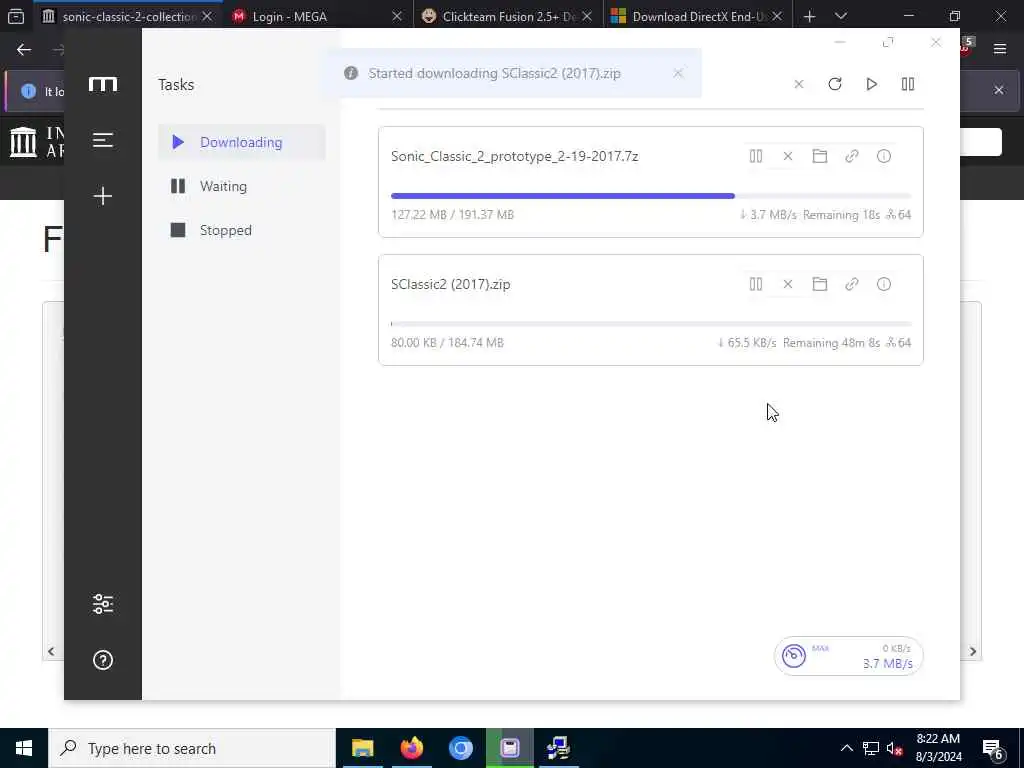Resume all tasks with toolbar play icon
The height and width of the screenshot is (768, 1024).
point(871,84)
